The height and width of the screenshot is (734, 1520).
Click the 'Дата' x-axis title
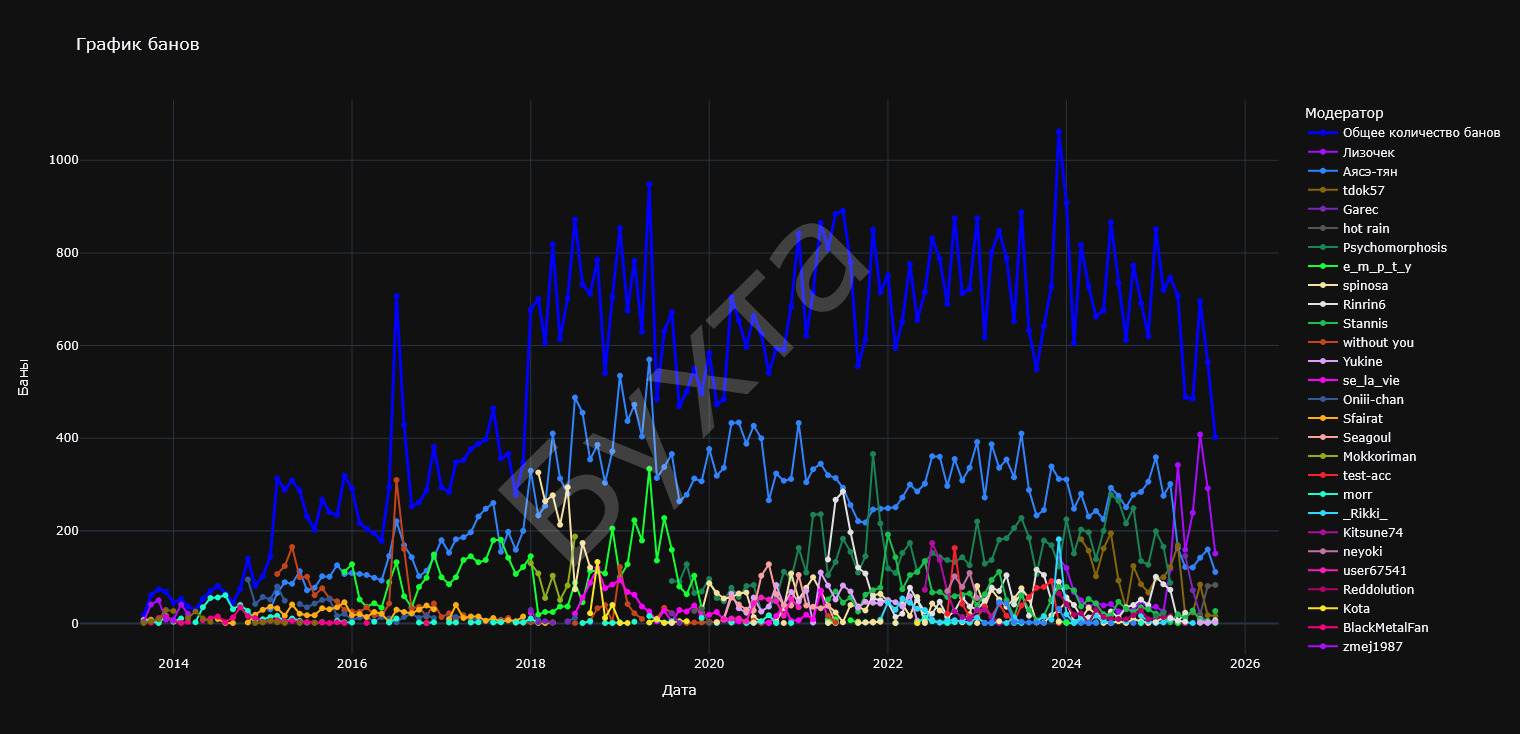coord(679,690)
